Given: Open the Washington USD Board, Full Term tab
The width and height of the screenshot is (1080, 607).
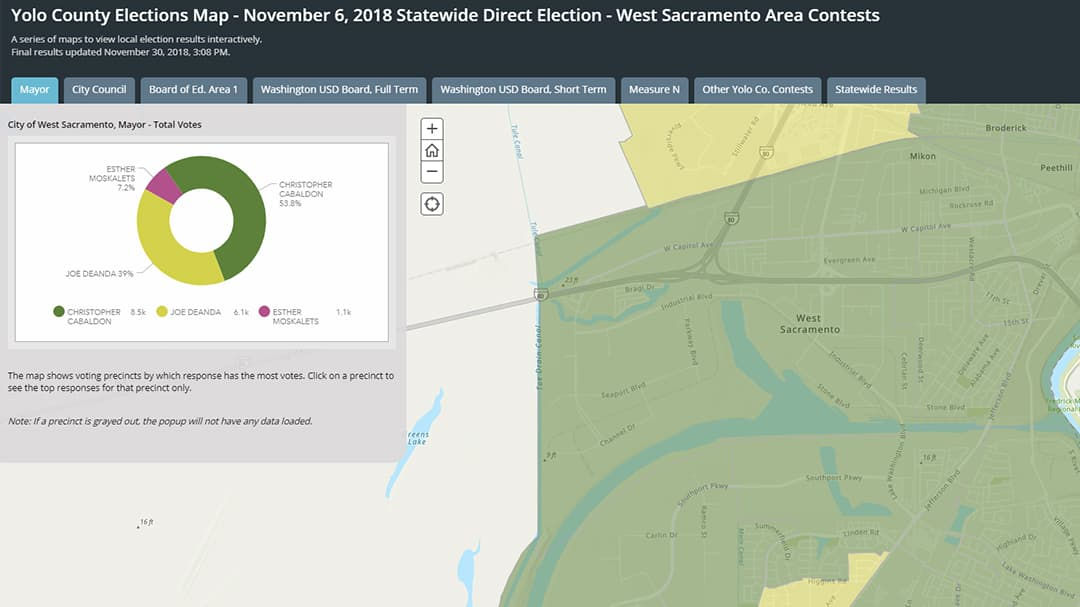Looking at the screenshot, I should pos(340,89).
